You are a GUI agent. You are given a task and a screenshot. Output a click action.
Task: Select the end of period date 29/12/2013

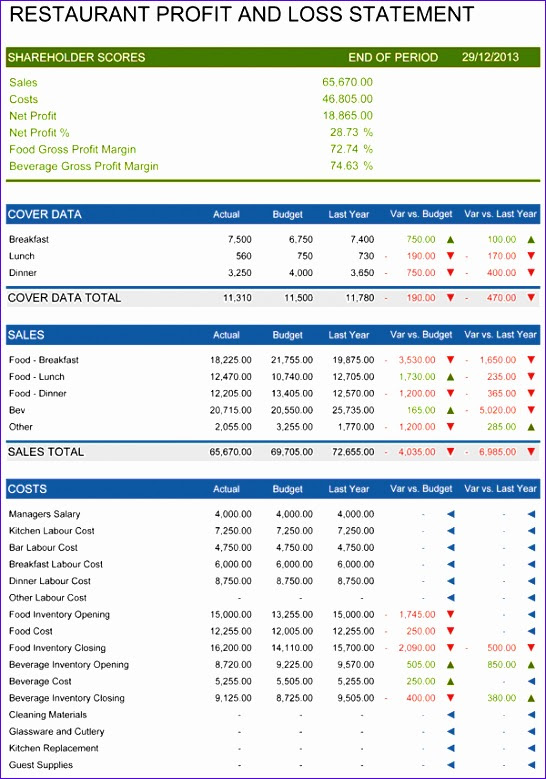click(490, 57)
